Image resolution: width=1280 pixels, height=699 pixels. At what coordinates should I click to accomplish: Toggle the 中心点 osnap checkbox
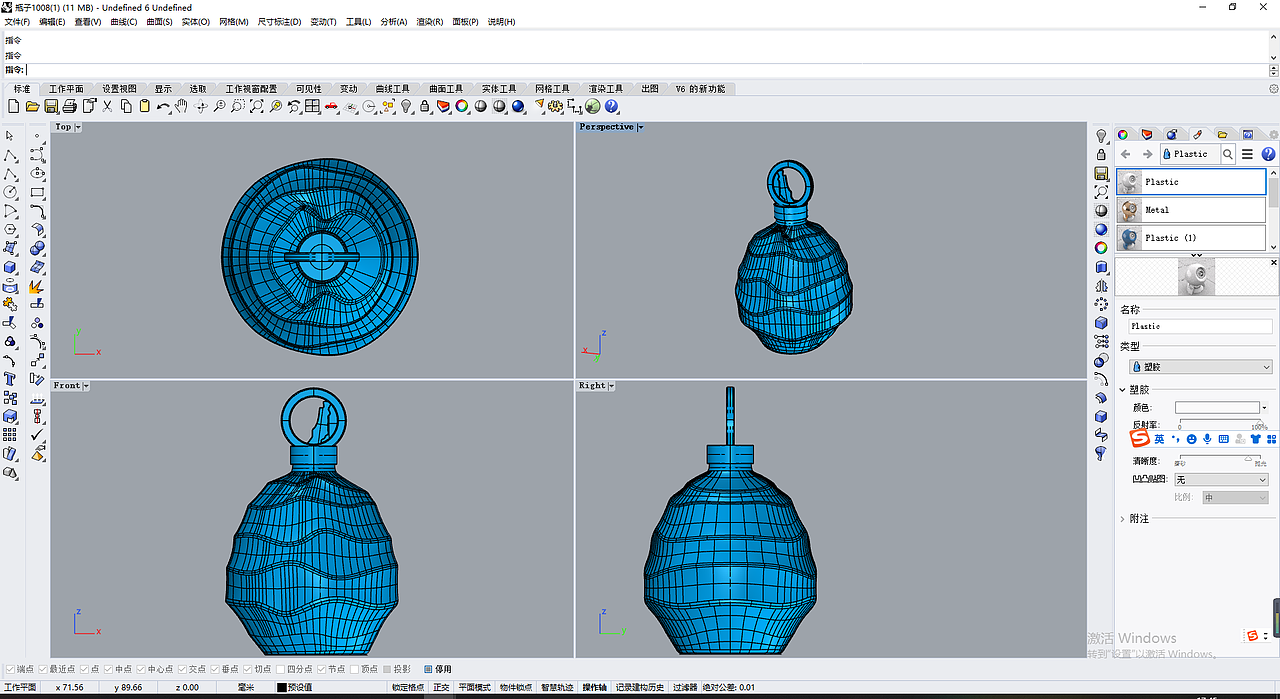[140, 669]
